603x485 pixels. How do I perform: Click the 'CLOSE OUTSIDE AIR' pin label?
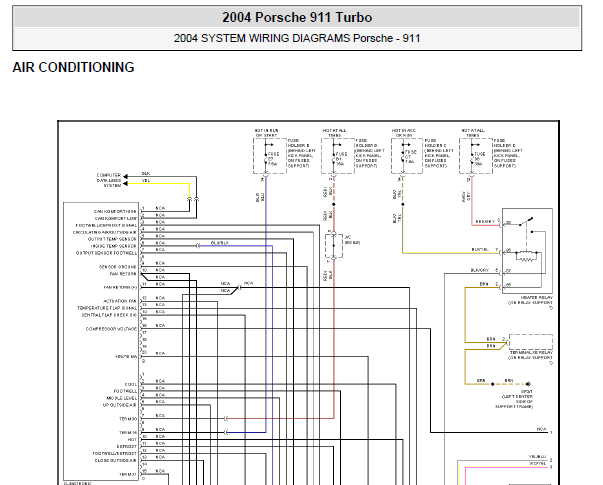point(116,460)
